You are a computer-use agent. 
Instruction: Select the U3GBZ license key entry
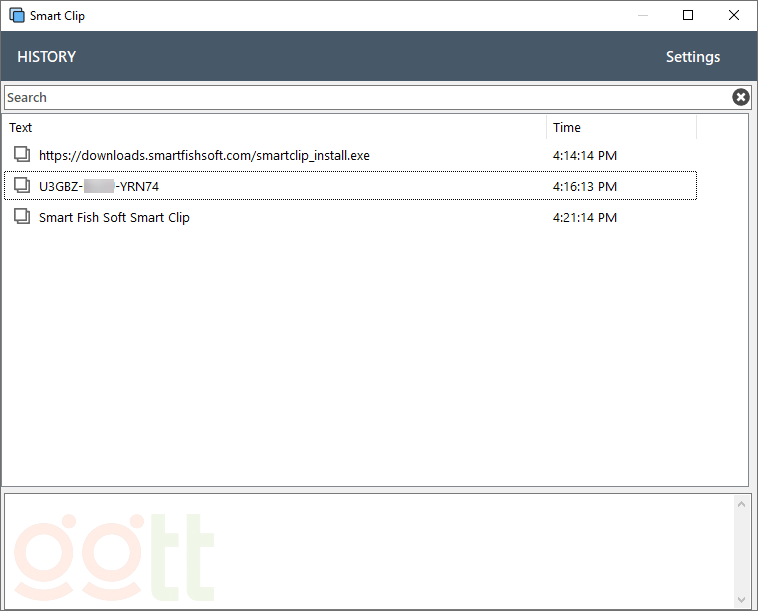[x=99, y=186]
